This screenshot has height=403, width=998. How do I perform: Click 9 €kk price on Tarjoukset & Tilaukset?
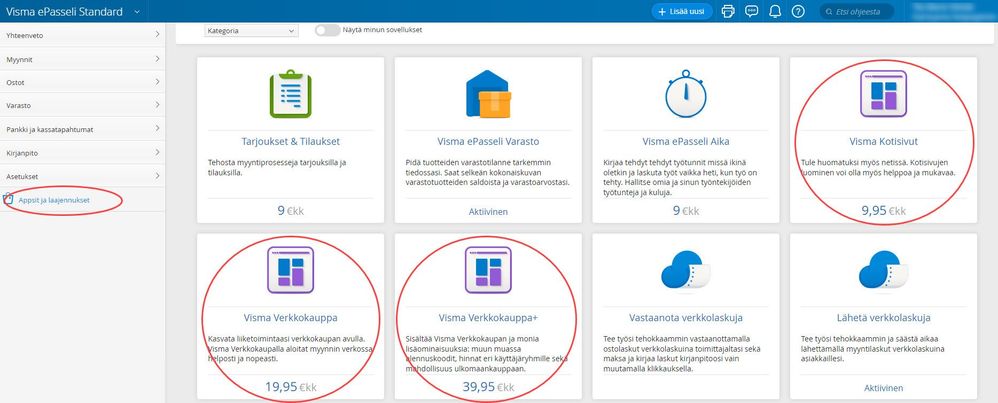tap(290, 211)
